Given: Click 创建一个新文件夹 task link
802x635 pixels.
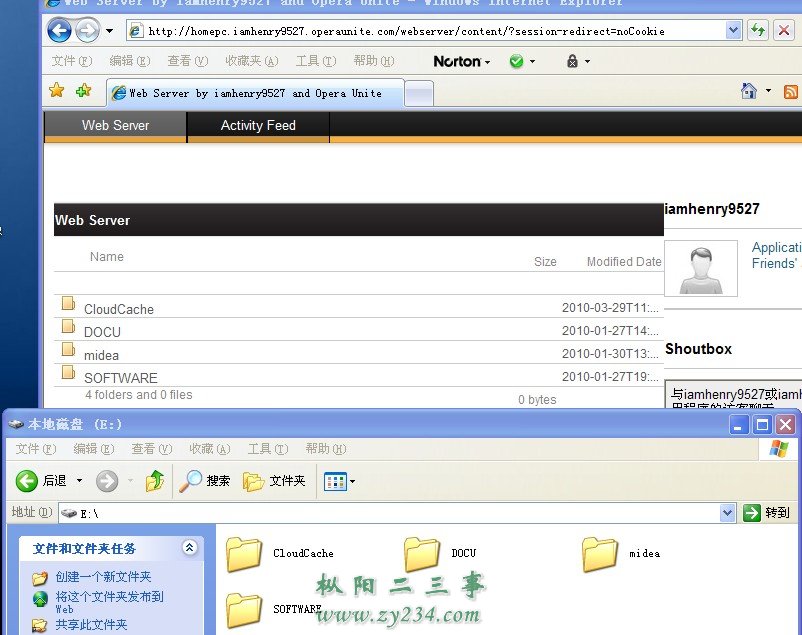Looking at the screenshot, I should [x=103, y=577].
